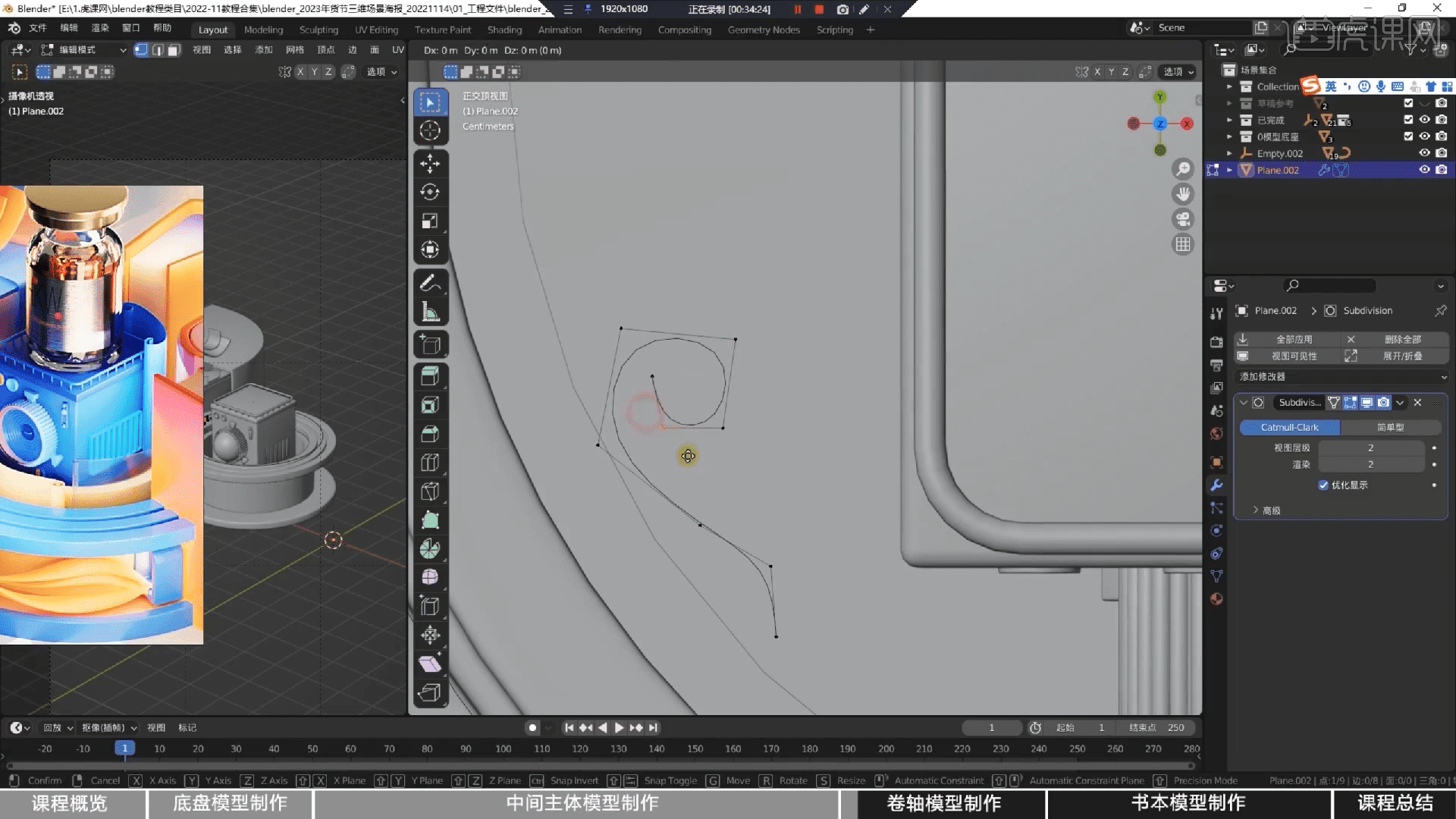Expand the Empty.002 tree row

tap(1229, 153)
